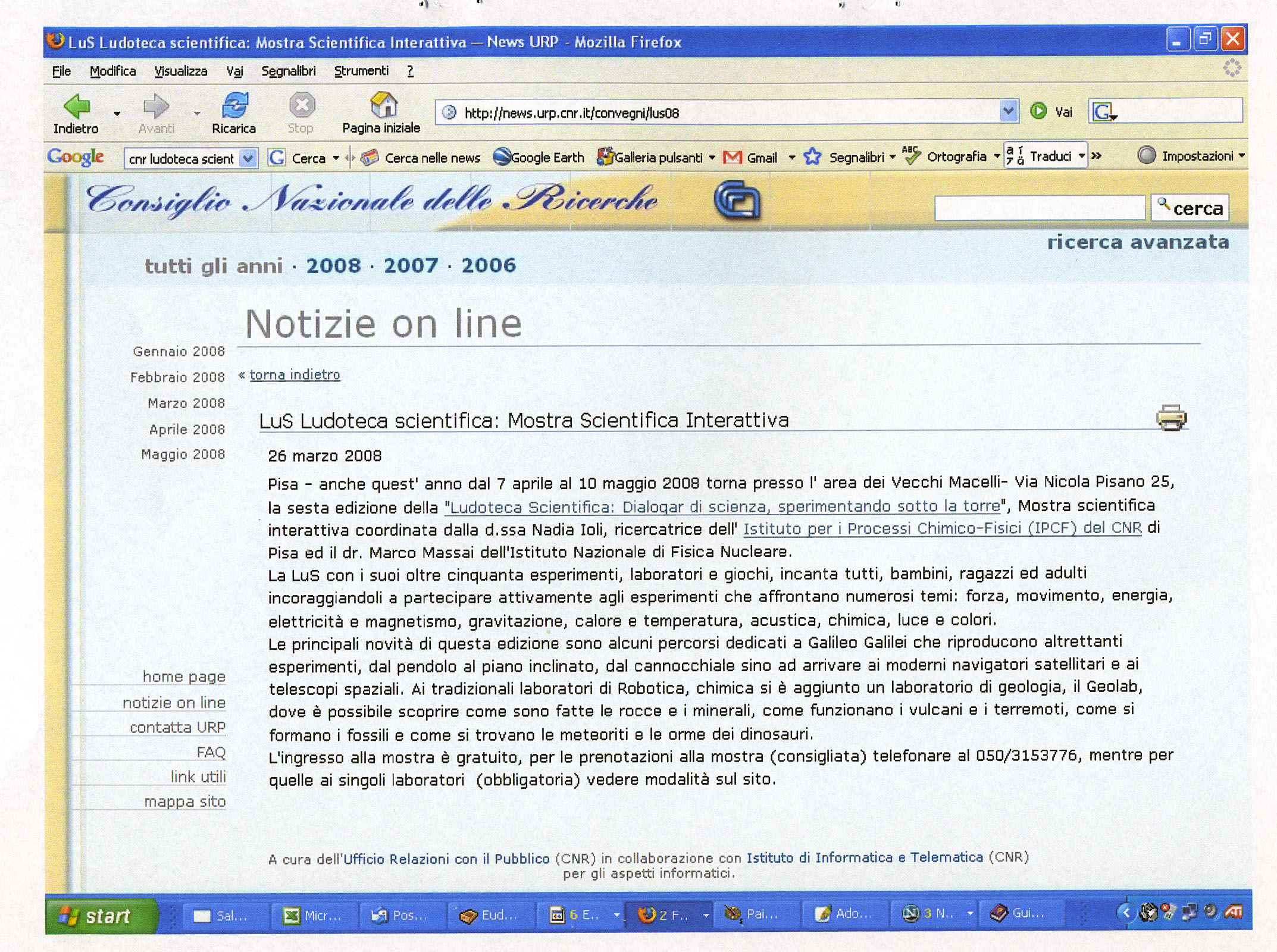The height and width of the screenshot is (952, 1277).
Task: Click the printer icon beside article title
Action: coord(1171,418)
